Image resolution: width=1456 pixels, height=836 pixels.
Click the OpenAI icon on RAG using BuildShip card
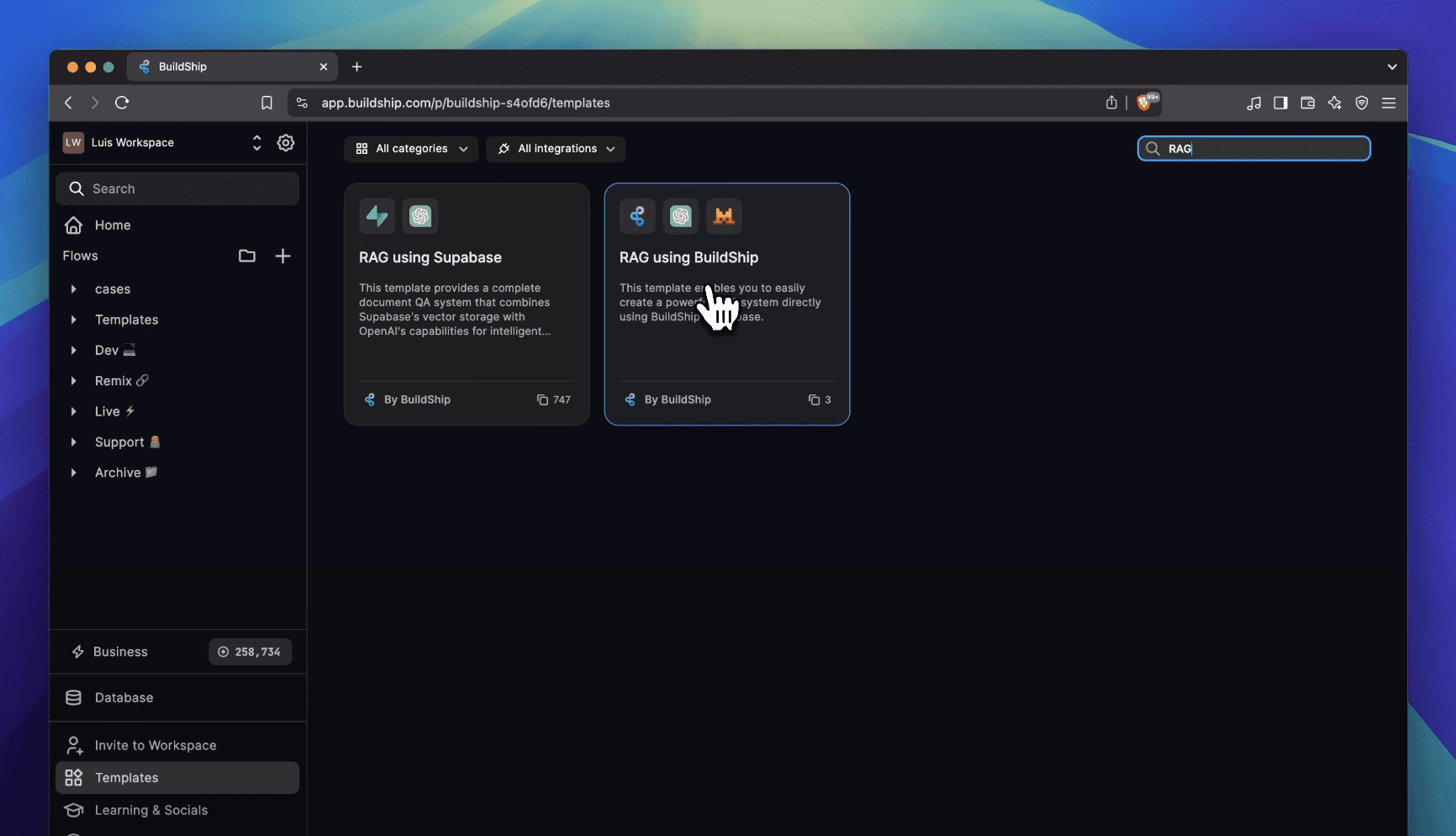click(x=681, y=216)
